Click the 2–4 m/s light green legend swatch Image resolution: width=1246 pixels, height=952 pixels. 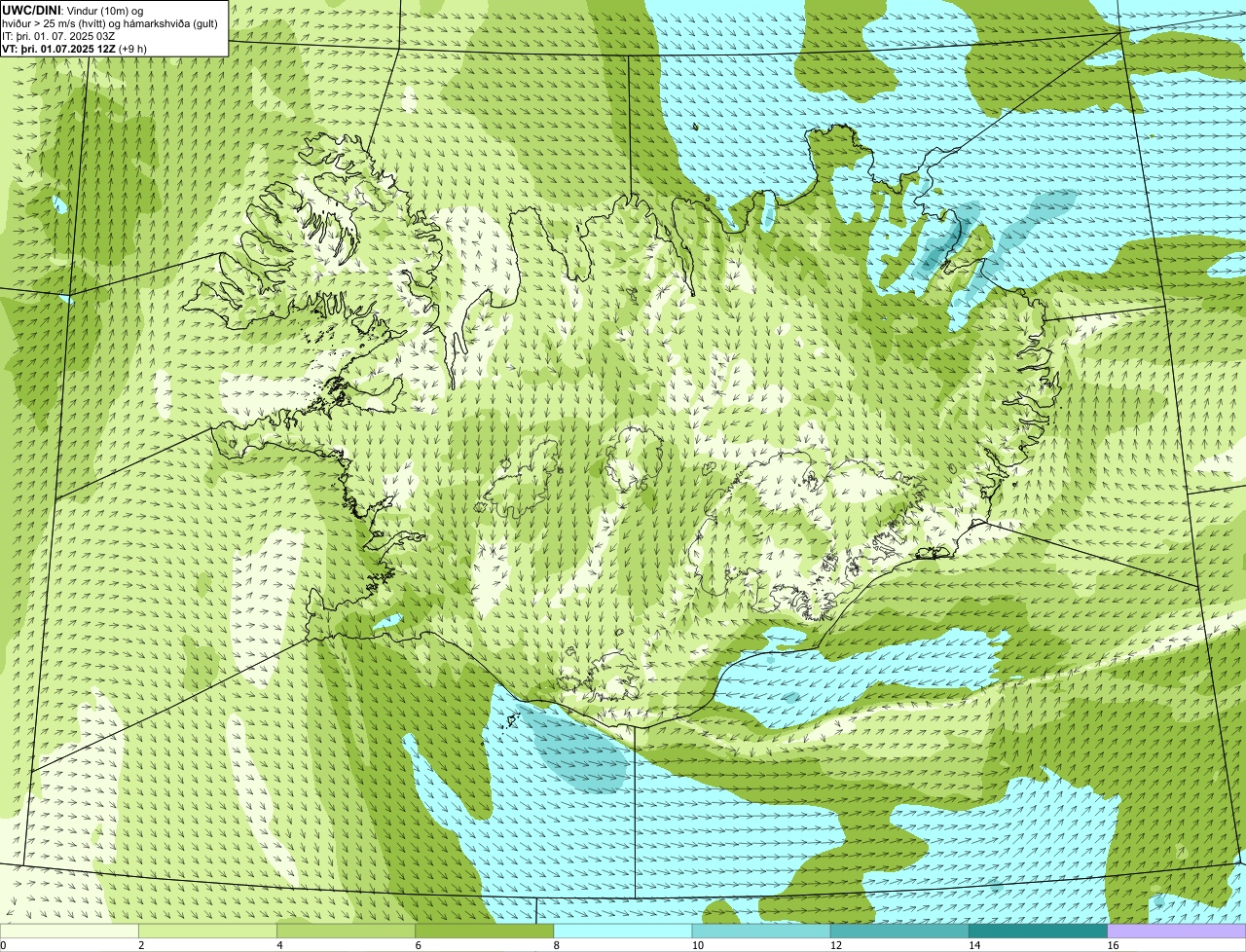[x=207, y=931]
